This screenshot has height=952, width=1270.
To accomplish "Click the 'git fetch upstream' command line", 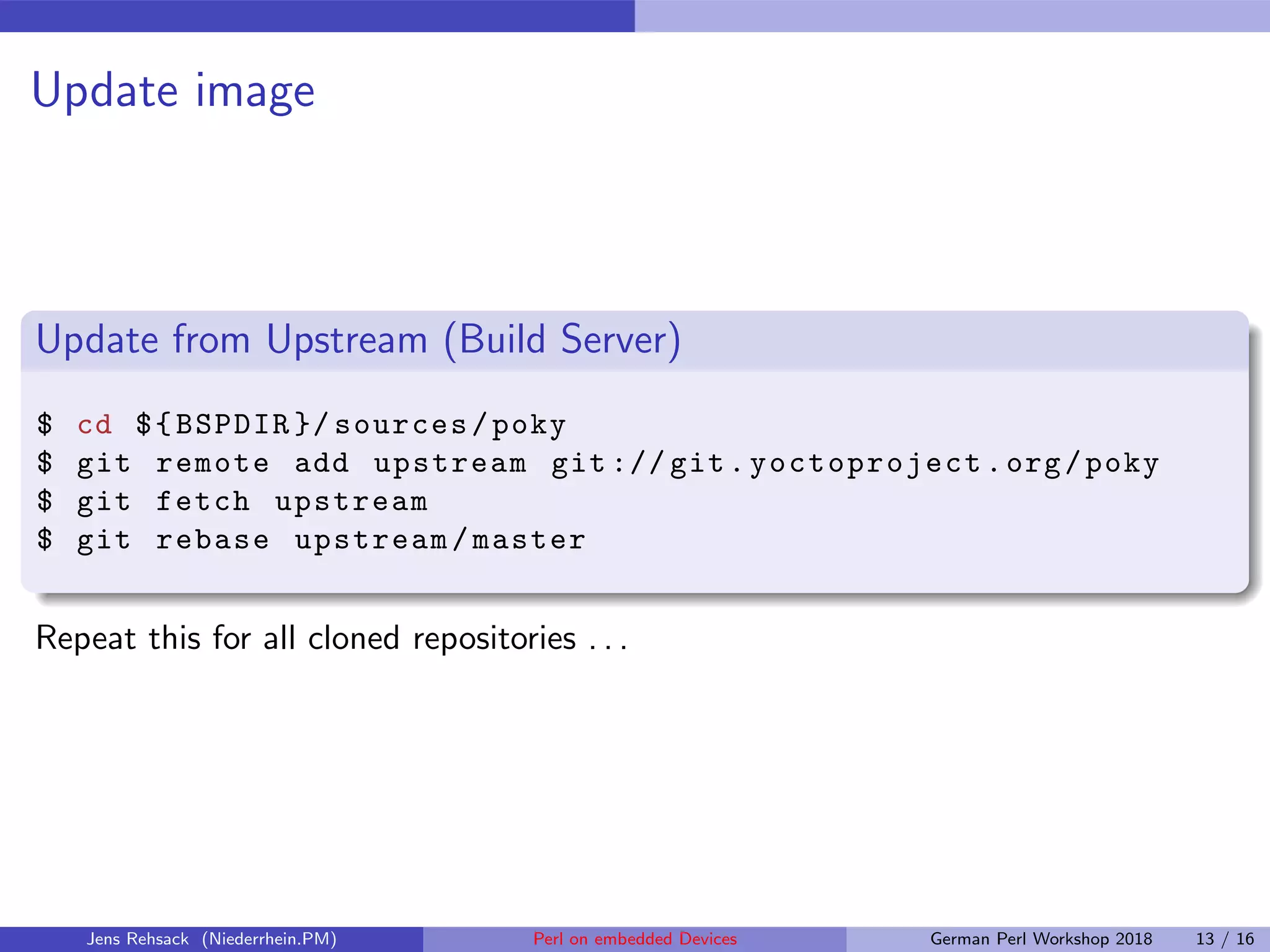I will tap(233, 502).
